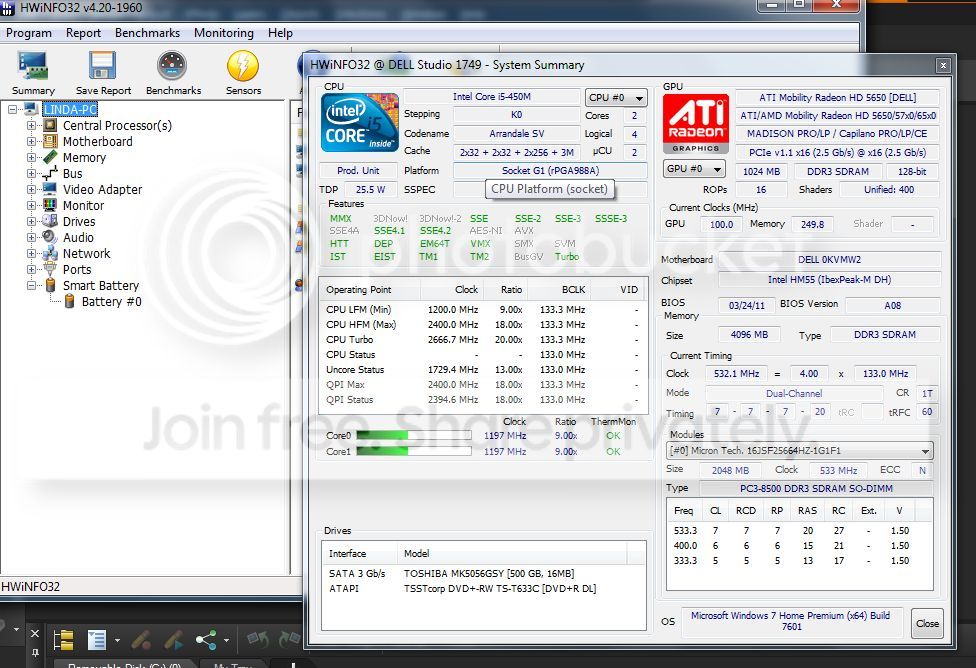Open the Monitoring menu
The height and width of the screenshot is (668, 976).
(223, 32)
